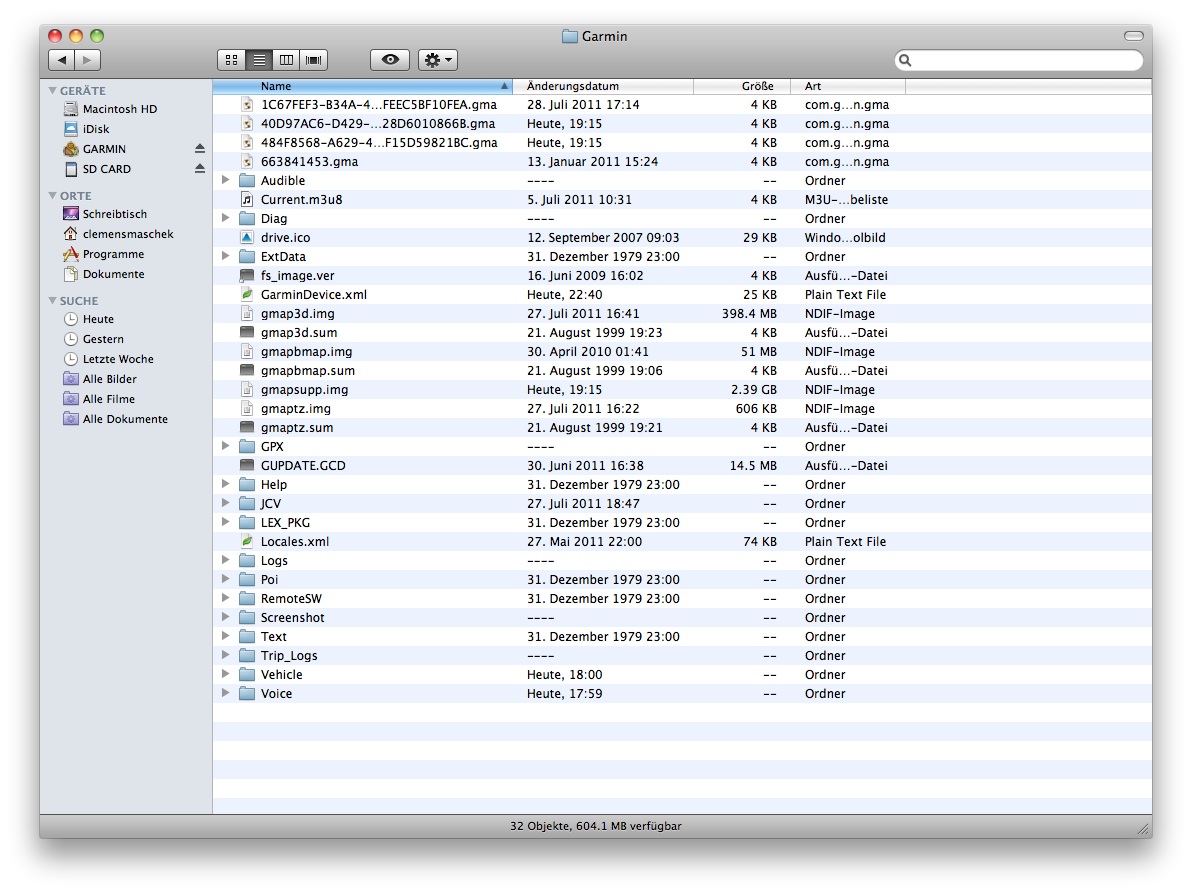Select the 663841453.gma file icon
This screenshot has width=1192, height=893.
pos(246,161)
